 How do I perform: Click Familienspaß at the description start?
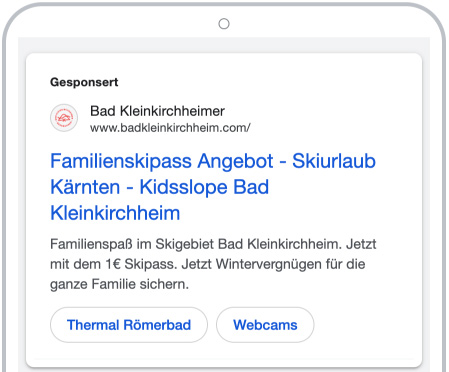[91, 244]
